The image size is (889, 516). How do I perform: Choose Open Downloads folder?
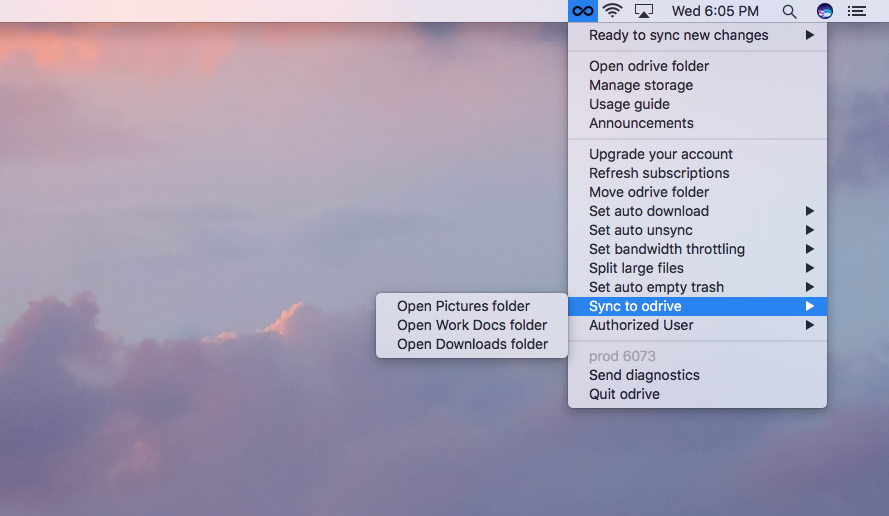coord(472,344)
